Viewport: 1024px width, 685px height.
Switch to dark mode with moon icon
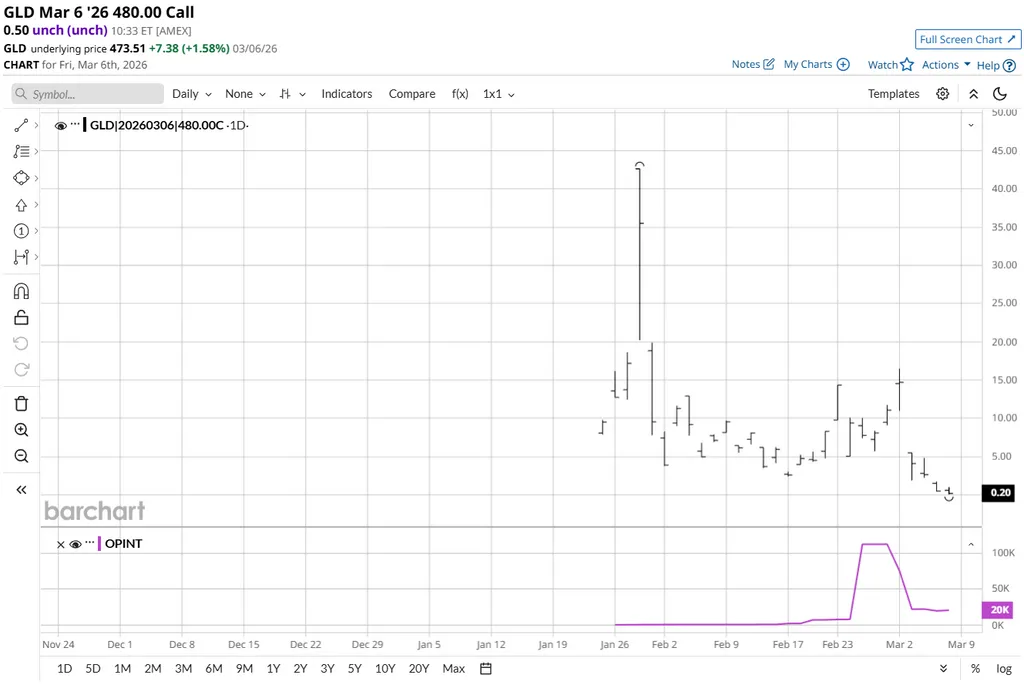(1000, 94)
